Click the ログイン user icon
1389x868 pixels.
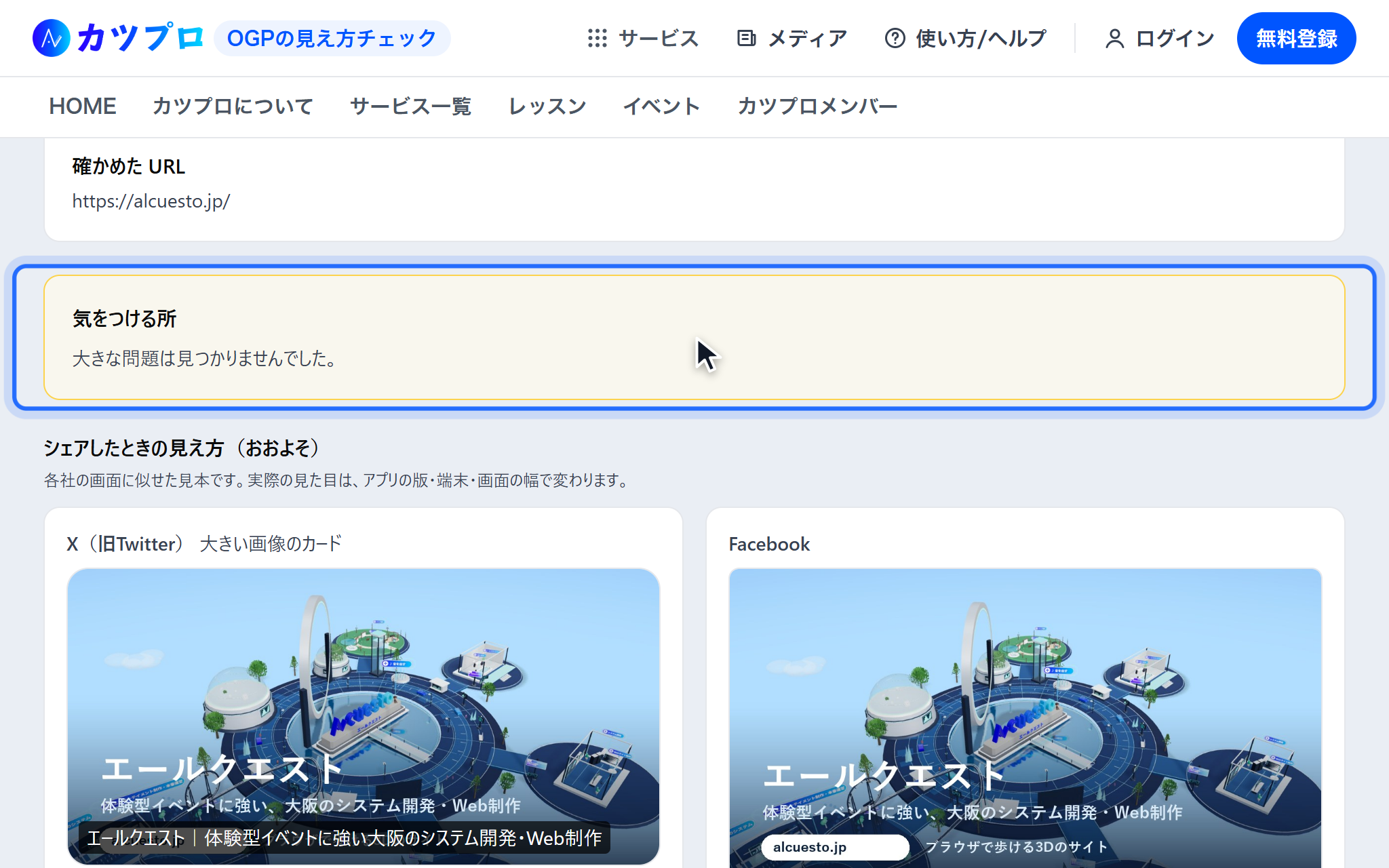1114,39
